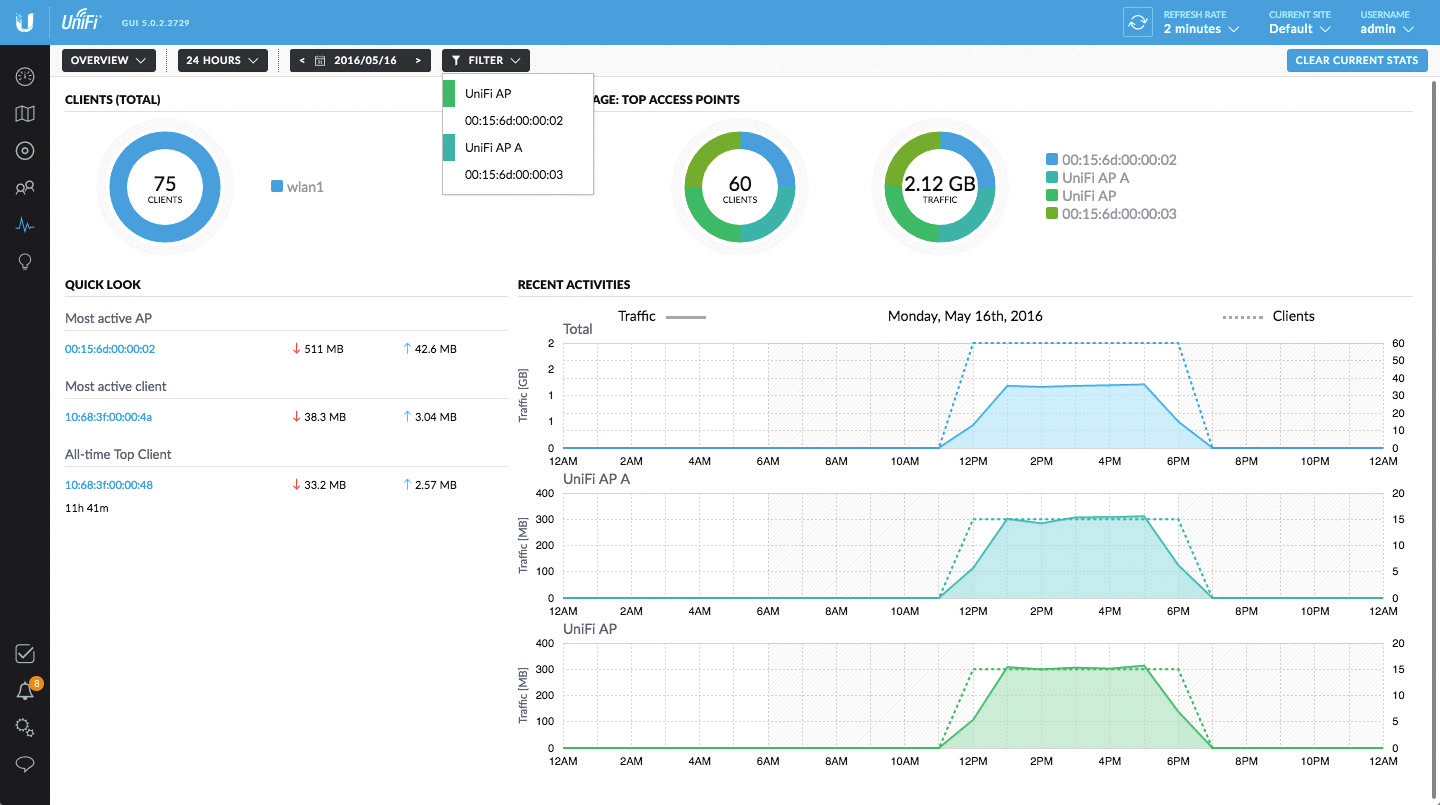The height and width of the screenshot is (805, 1440).
Task: Open the Events checkmark icon
Action: pyautogui.click(x=25, y=654)
